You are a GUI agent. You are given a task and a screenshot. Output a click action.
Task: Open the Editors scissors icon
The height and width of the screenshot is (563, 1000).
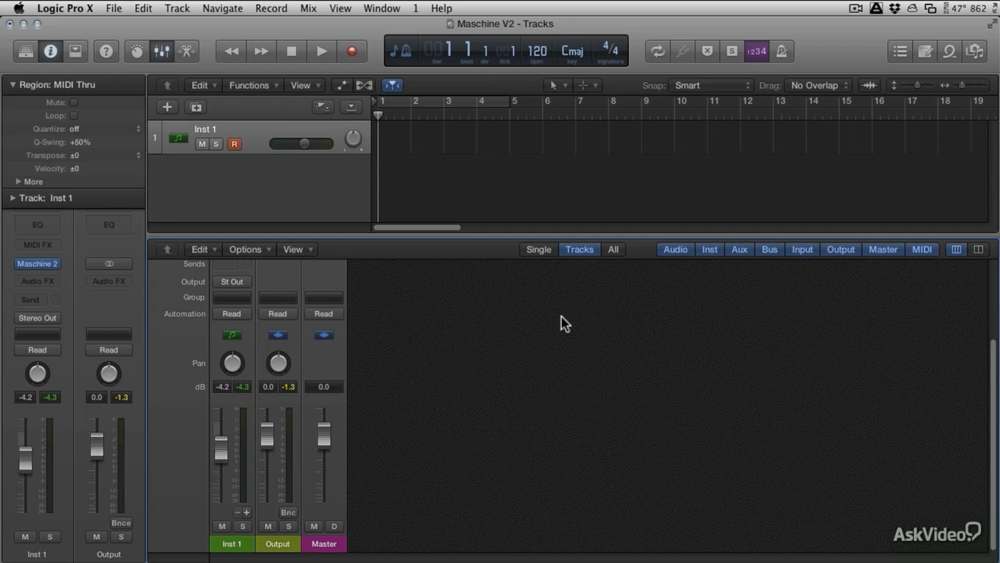[187, 51]
